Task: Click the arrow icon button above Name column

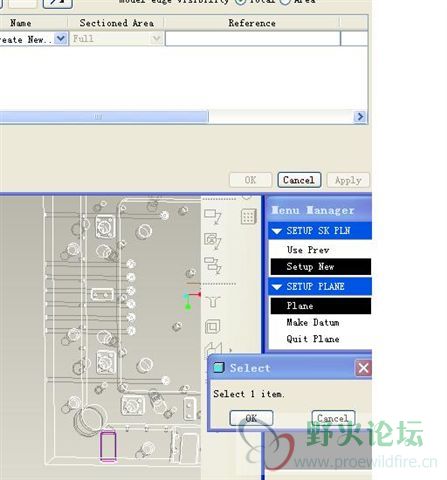Action: point(58,3)
